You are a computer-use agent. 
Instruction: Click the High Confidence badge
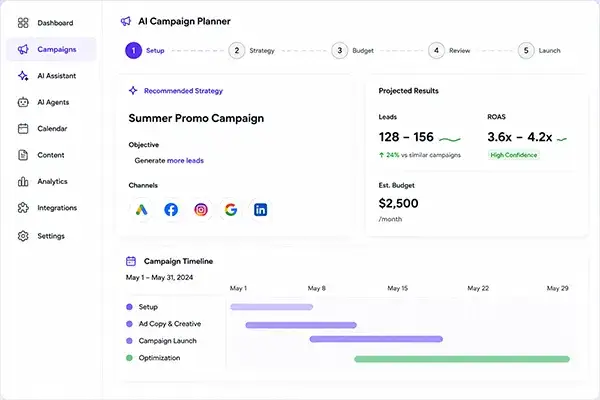514,155
